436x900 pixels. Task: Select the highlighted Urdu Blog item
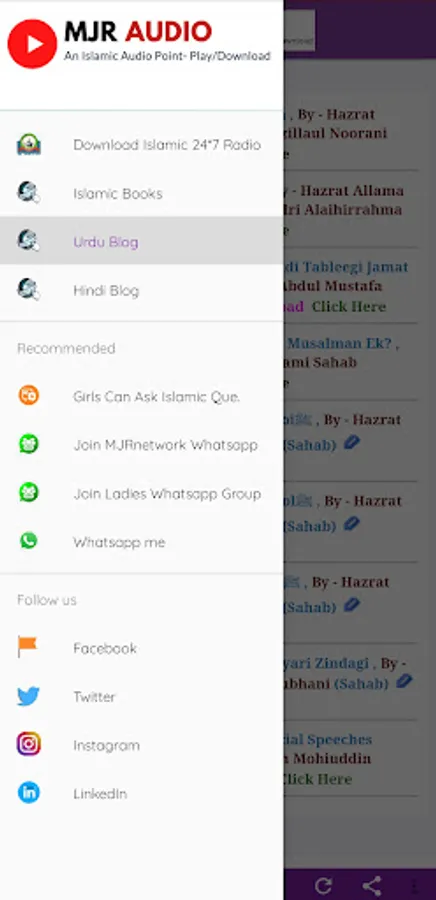point(142,241)
